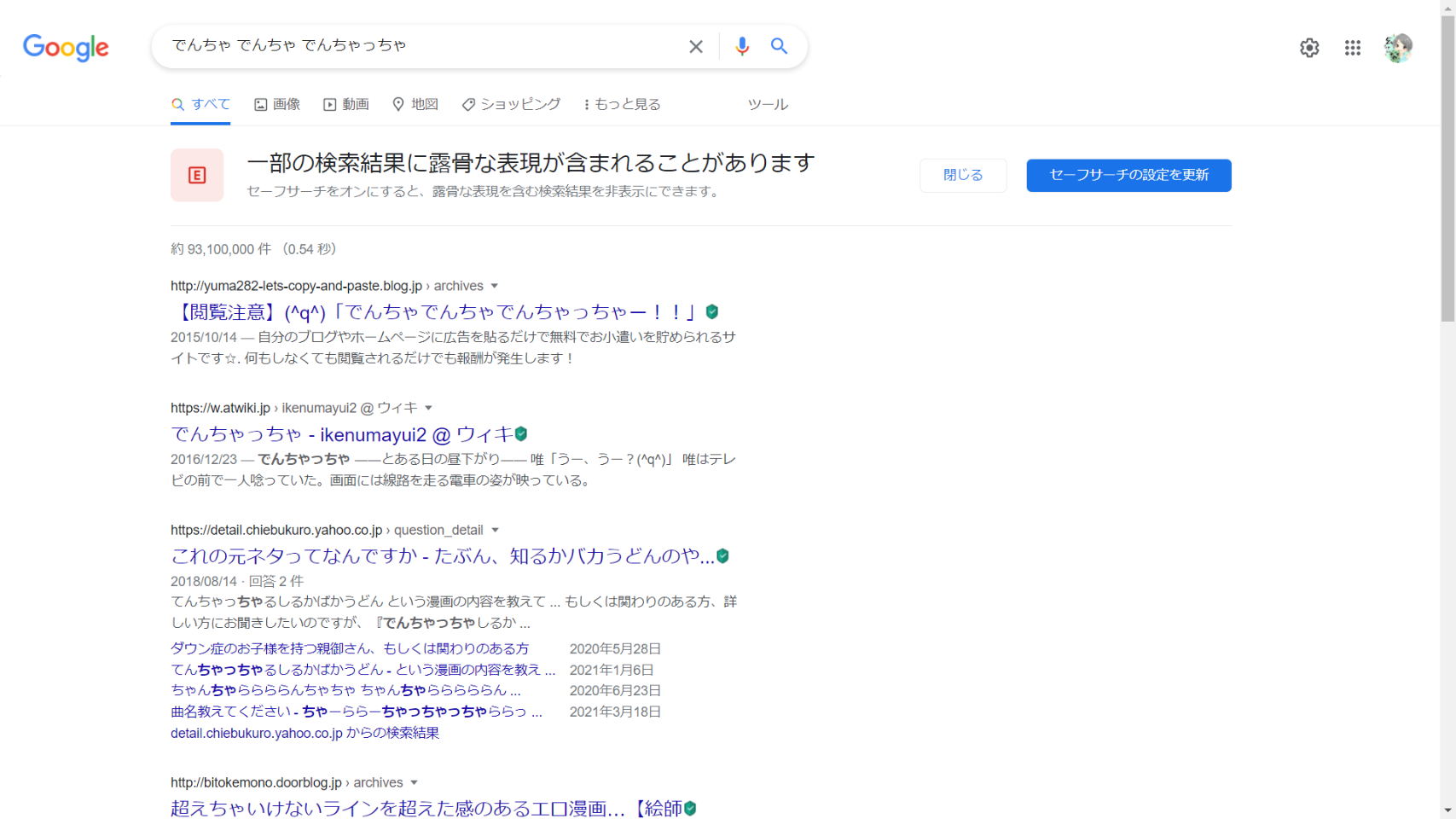Switch to the 画像 images tab
Screen dimensions: 1456x819
(277, 104)
